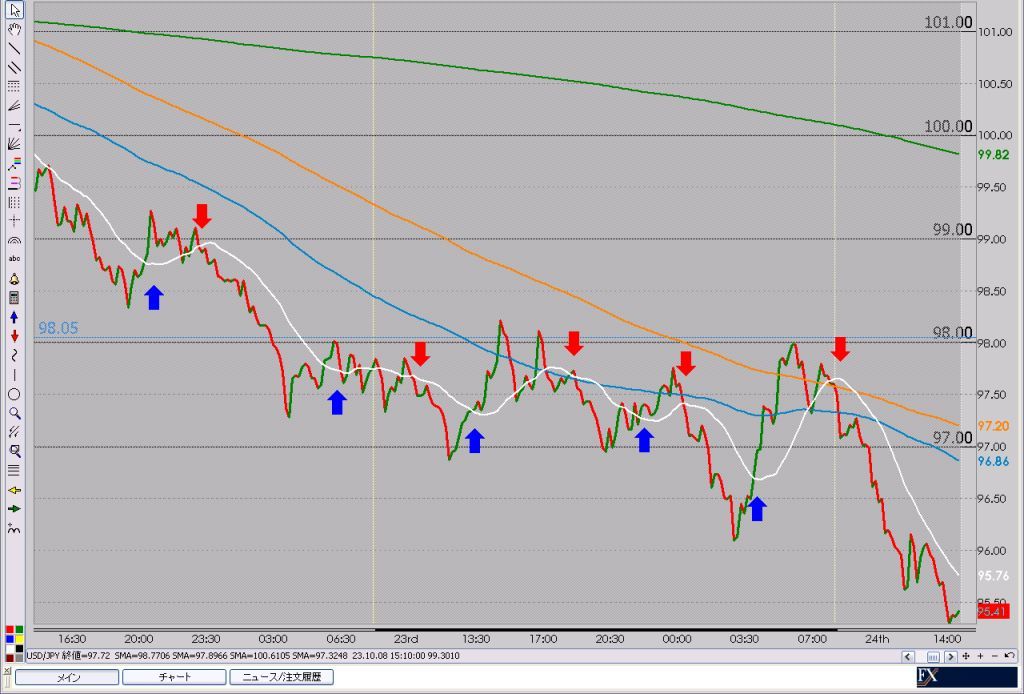Click the bell alert icon
This screenshot has width=1024, height=694.
point(14,279)
